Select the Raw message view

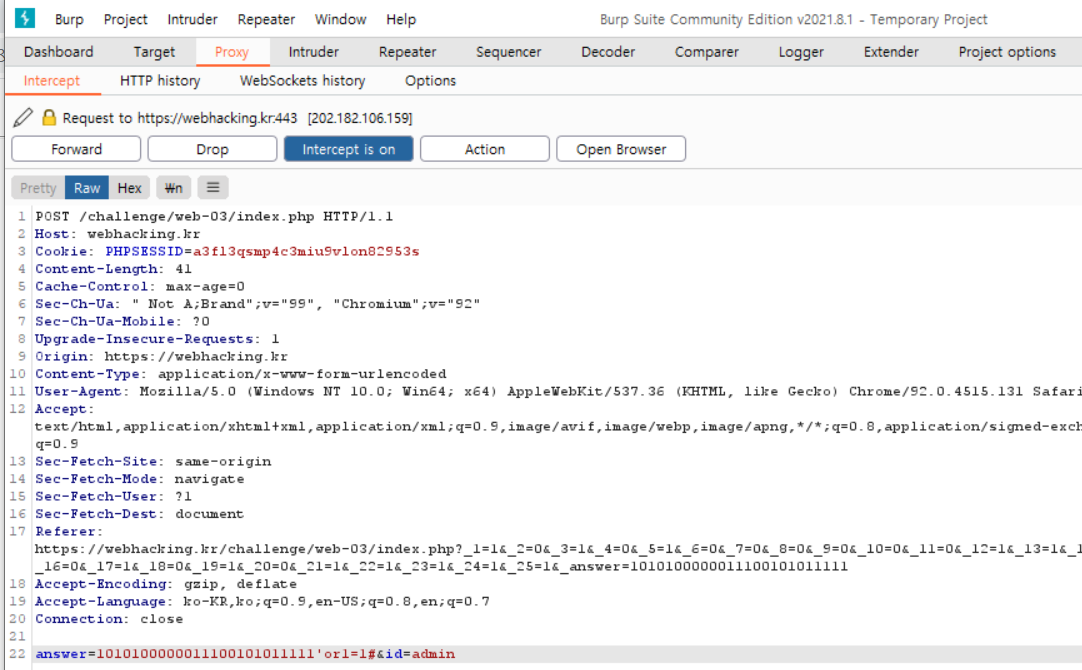(x=87, y=188)
